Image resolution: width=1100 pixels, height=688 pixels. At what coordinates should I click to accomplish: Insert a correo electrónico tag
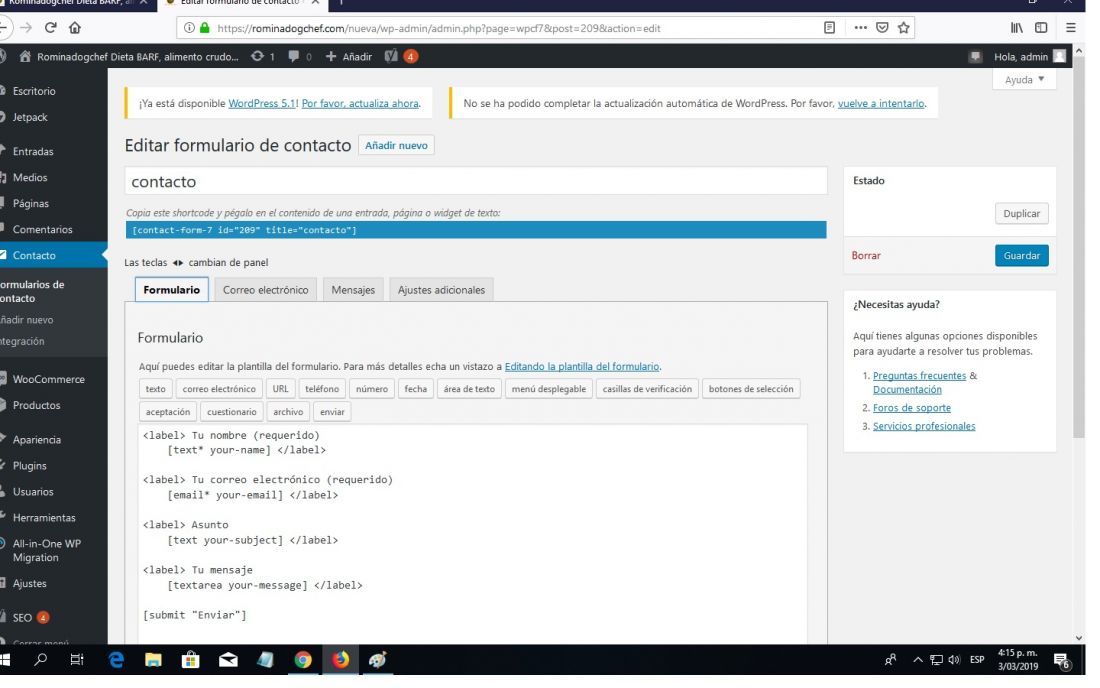click(219, 389)
